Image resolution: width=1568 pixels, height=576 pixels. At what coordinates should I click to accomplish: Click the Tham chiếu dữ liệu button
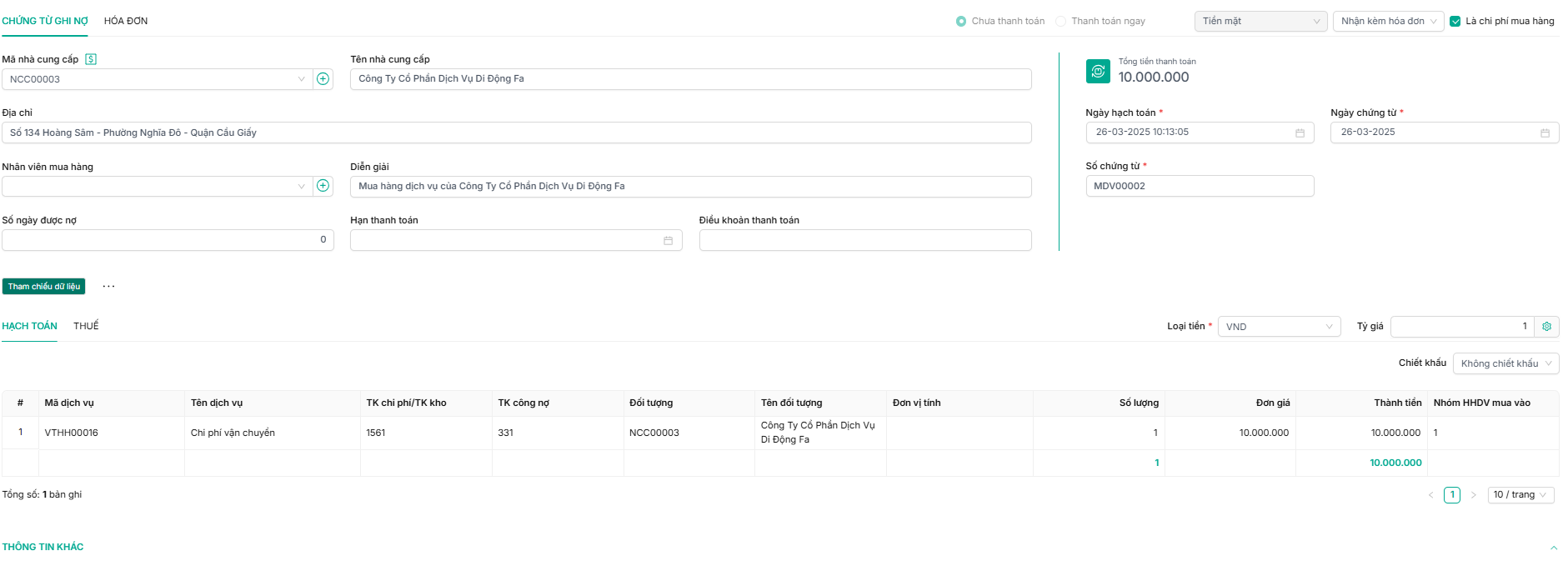[44, 287]
